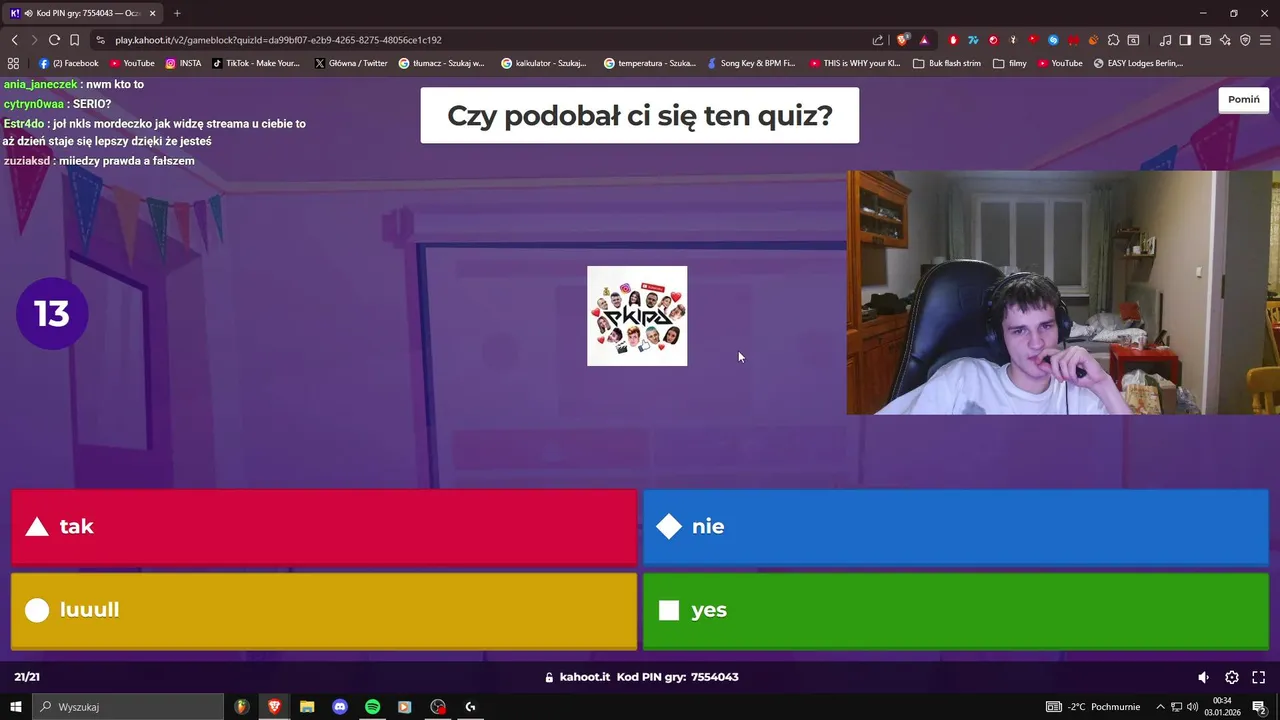The width and height of the screenshot is (1280, 720).
Task: Open the red hand extension icon
Action: tap(953, 40)
